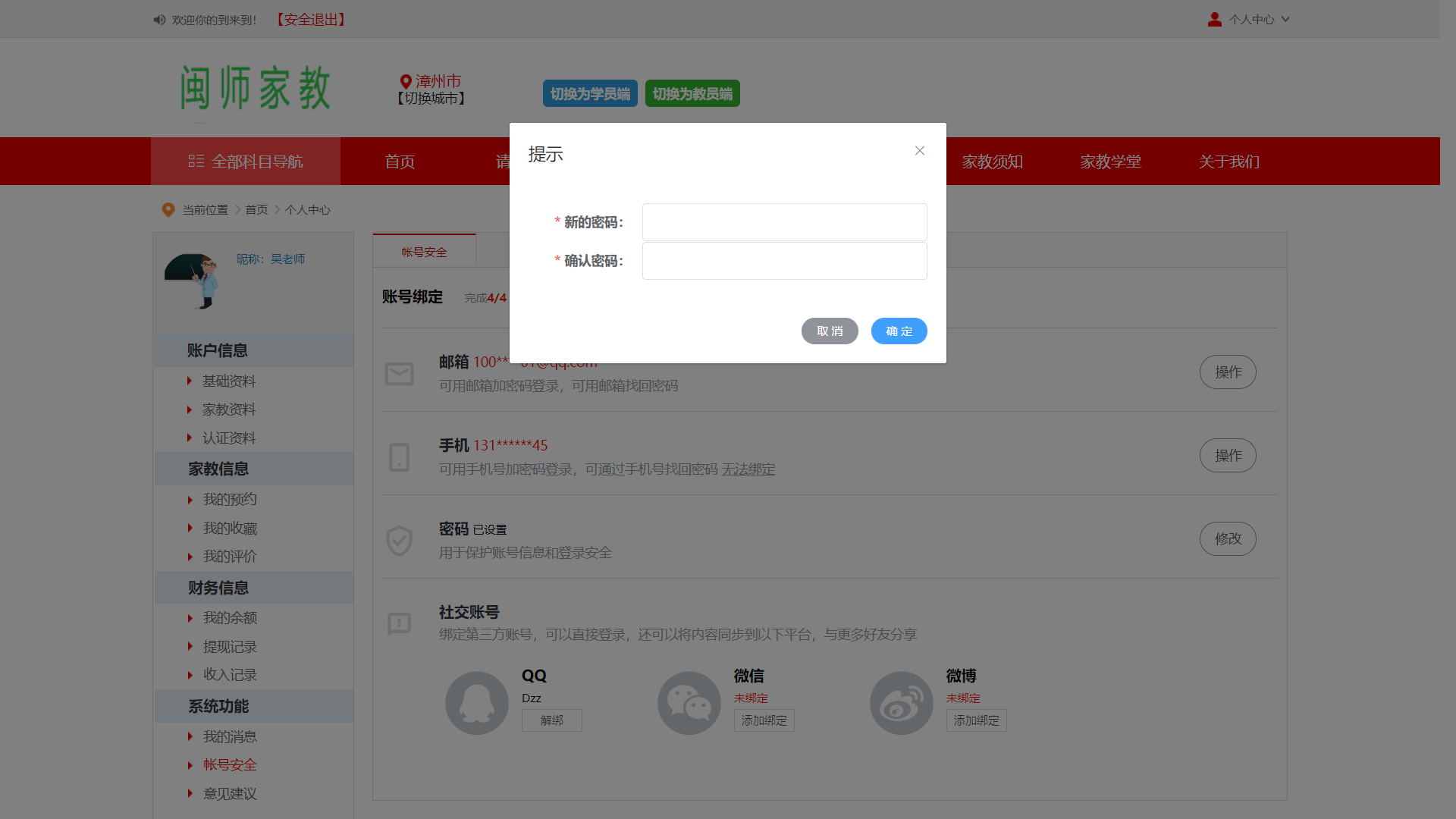Open the 个人中心 dropdown menu

[x=1250, y=20]
